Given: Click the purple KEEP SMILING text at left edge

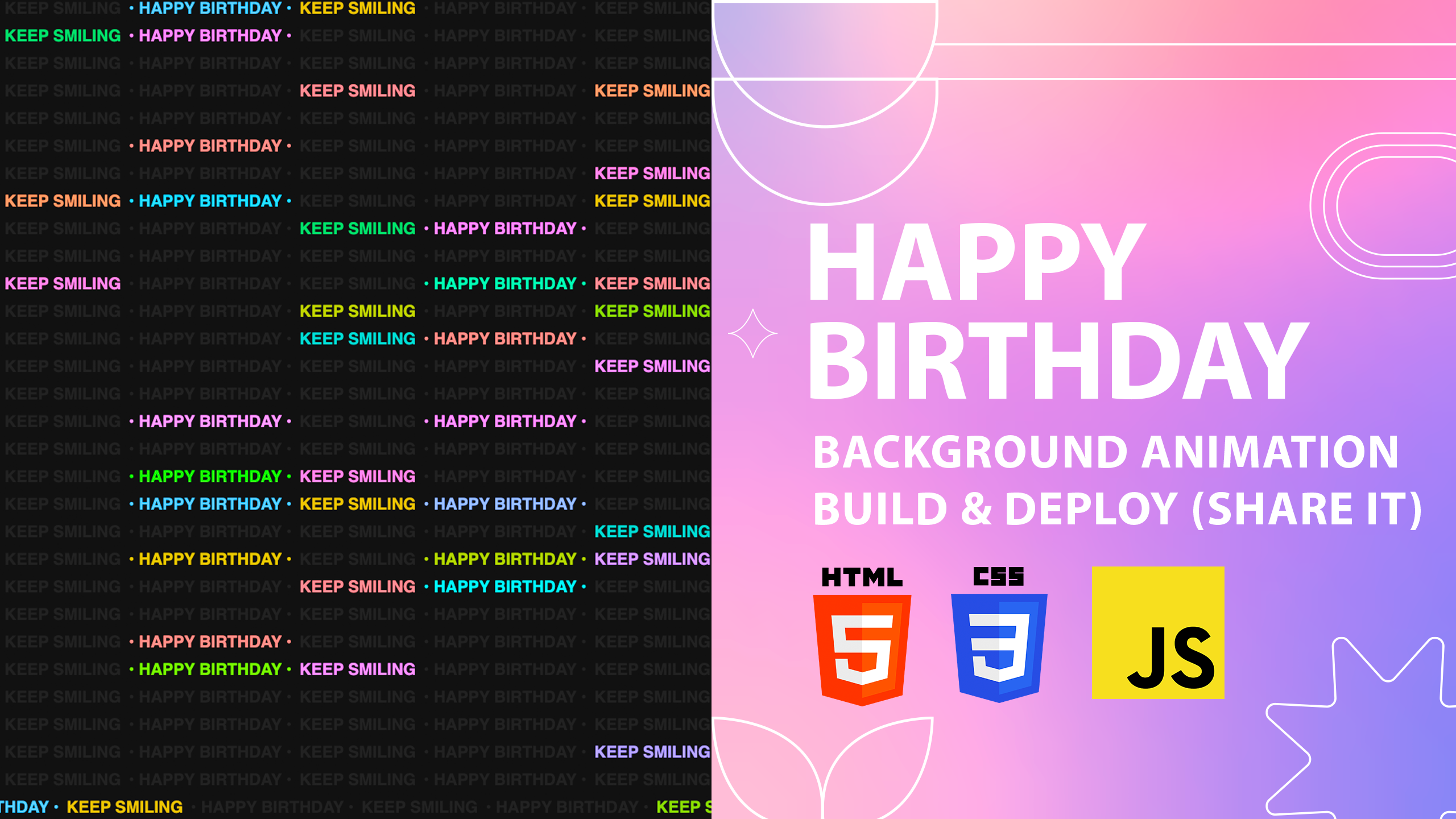Looking at the screenshot, I should pos(63,283).
